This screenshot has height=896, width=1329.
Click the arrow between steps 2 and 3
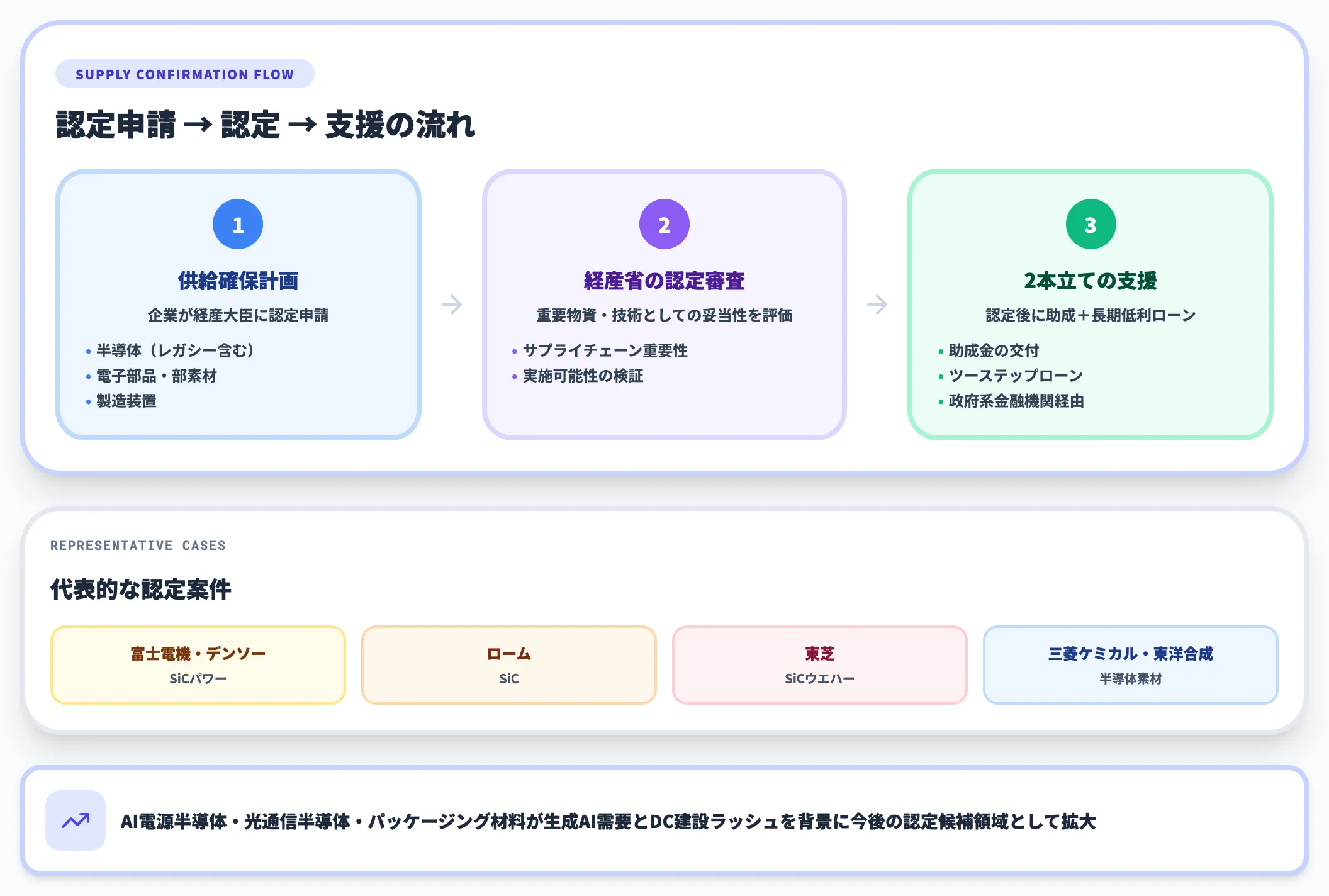[877, 305]
